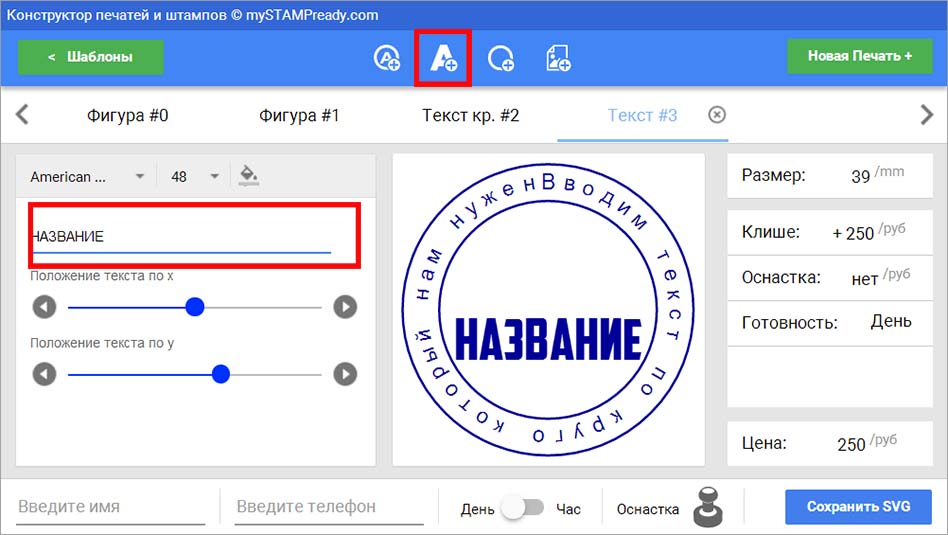Switch to the Фигура #1 tab
The height and width of the screenshot is (535, 948).
[299, 115]
